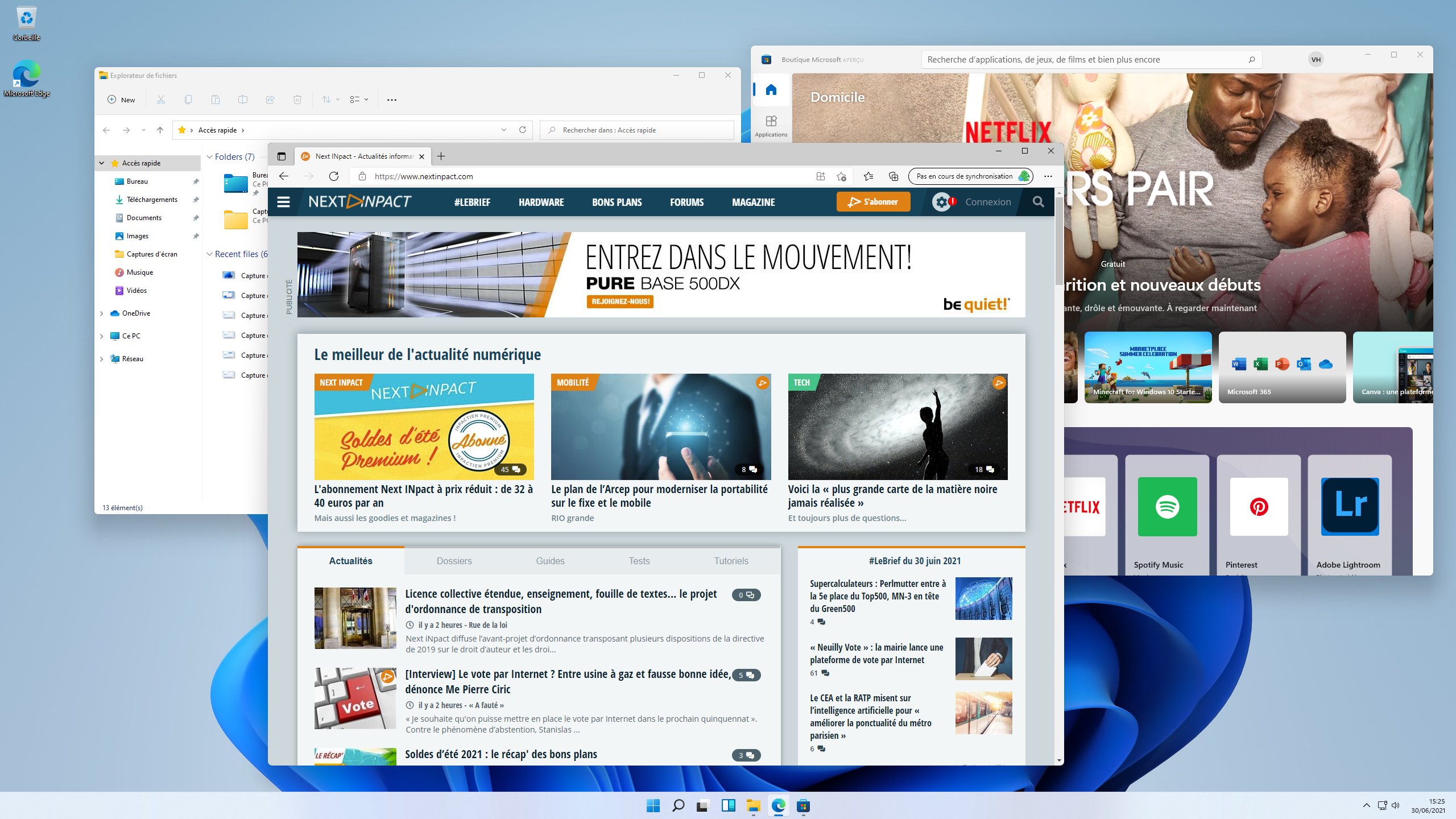
Task: Open the View layout dropdown in File Explorer
Action: (x=359, y=100)
